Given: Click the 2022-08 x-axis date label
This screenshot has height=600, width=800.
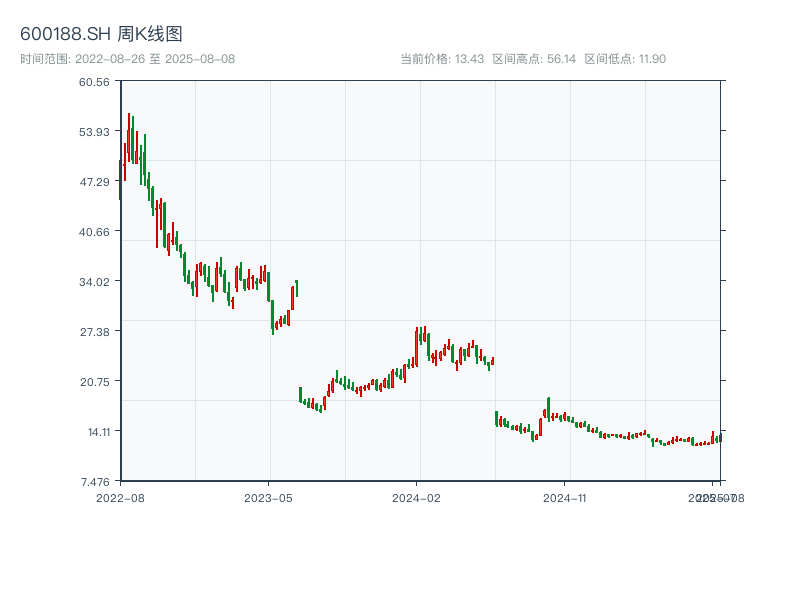Looking at the screenshot, I should coord(120,497).
